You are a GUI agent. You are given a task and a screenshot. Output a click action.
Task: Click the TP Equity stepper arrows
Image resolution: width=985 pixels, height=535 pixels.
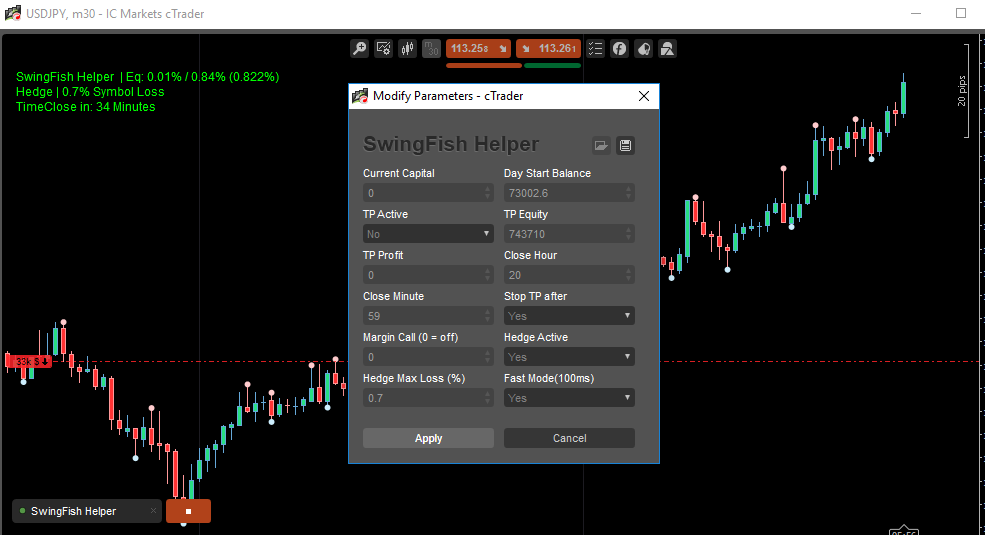pos(628,234)
